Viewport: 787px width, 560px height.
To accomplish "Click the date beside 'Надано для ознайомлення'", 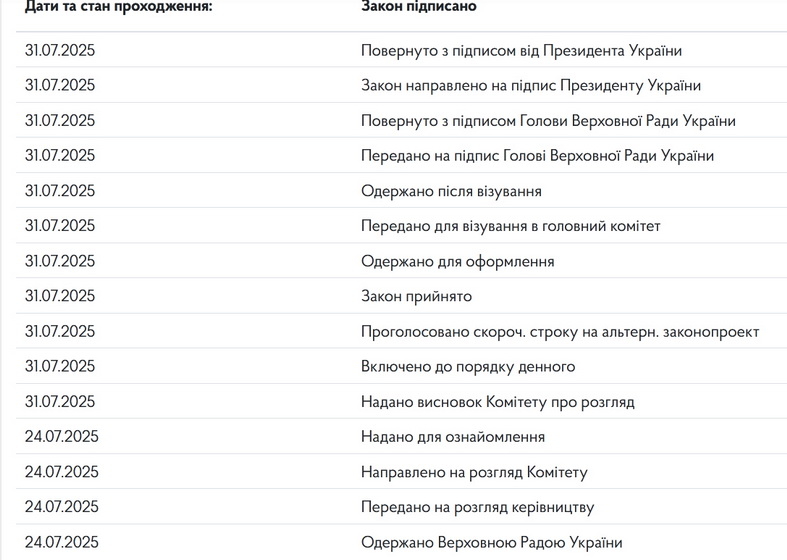I will 60,437.
